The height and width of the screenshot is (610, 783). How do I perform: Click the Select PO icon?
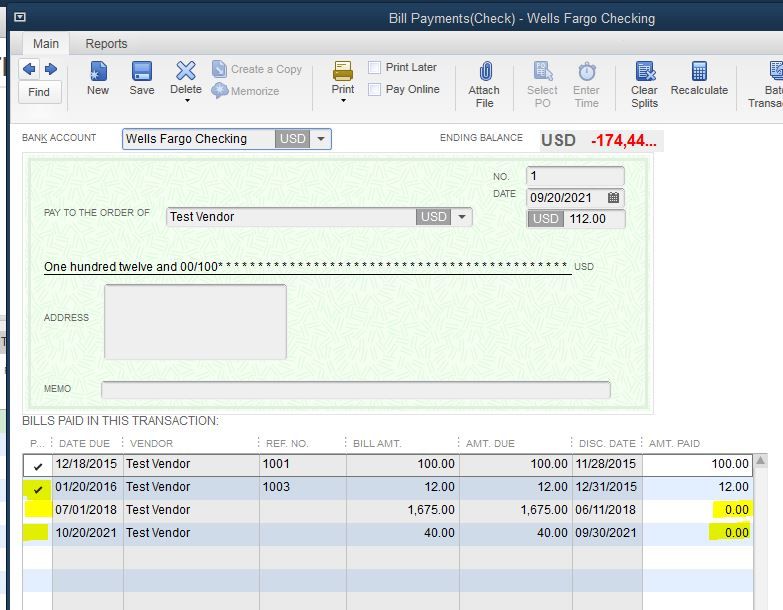point(543,71)
